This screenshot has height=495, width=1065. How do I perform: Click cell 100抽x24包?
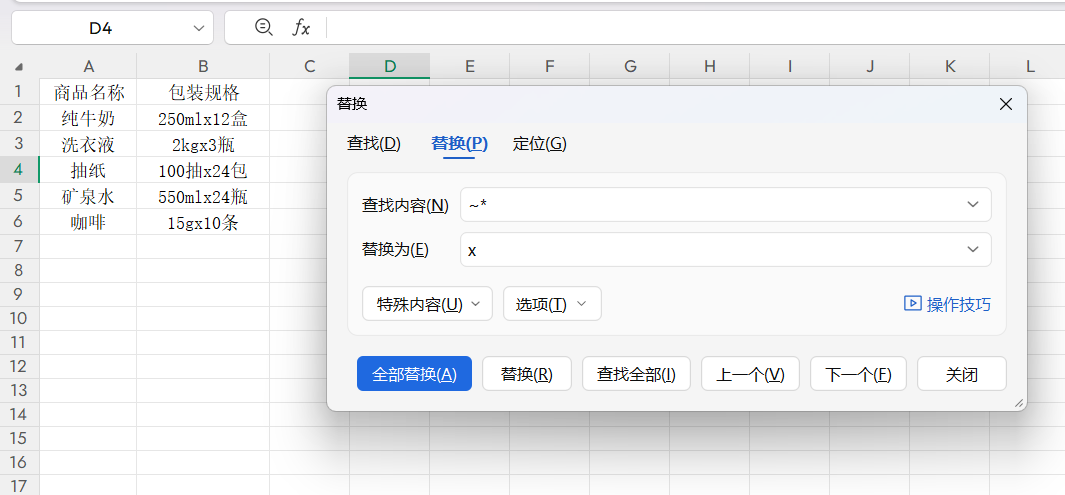203,170
